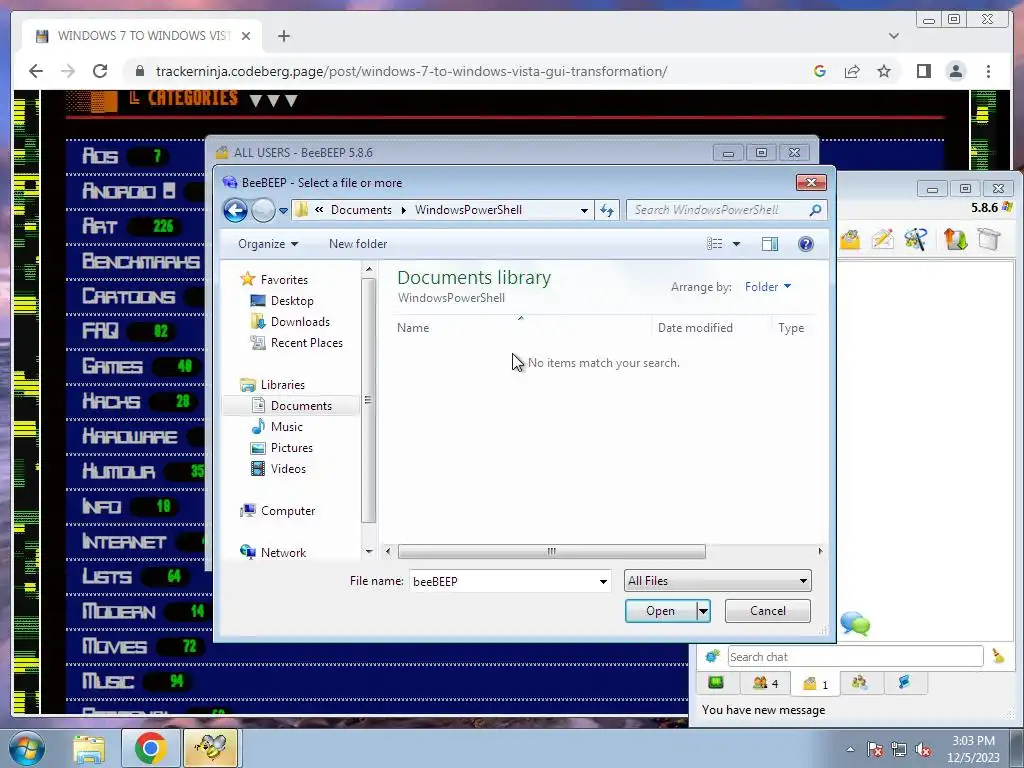Switch to the blue flag tab

(x=904, y=683)
